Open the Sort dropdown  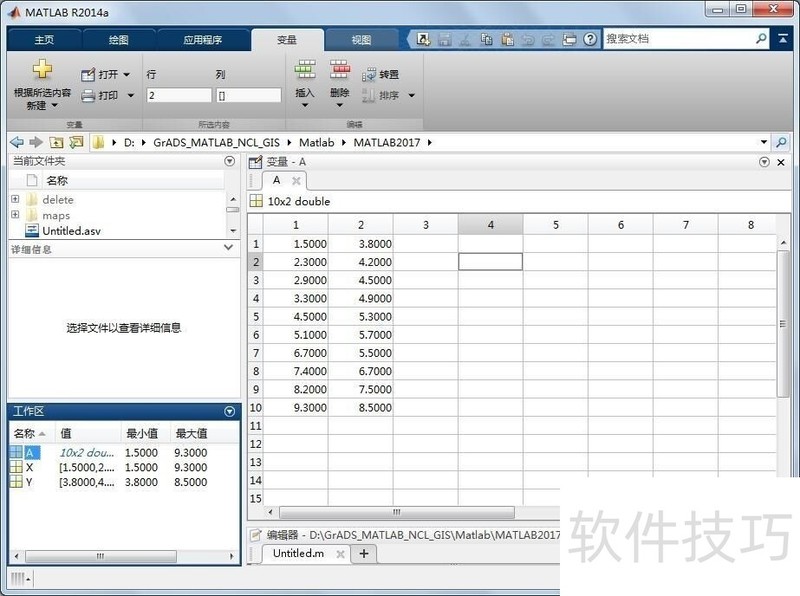coord(388,95)
